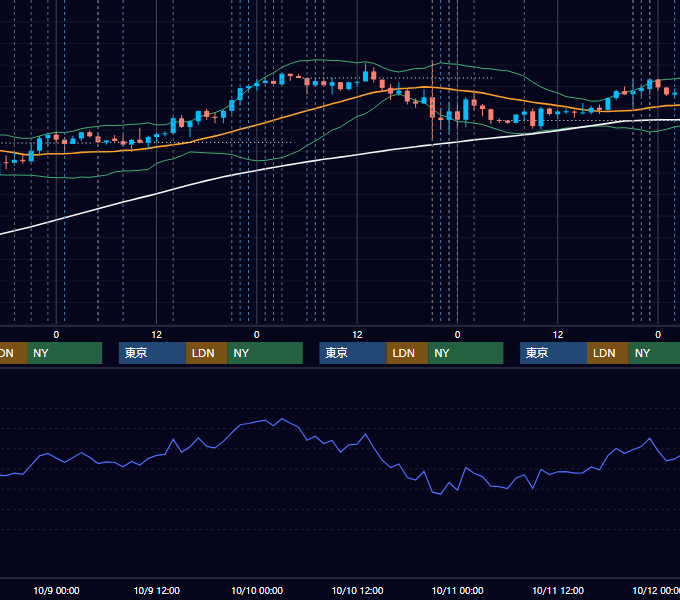The height and width of the screenshot is (600, 680).
Task: Click the 10/9 12:00 date label
Action: (157, 590)
